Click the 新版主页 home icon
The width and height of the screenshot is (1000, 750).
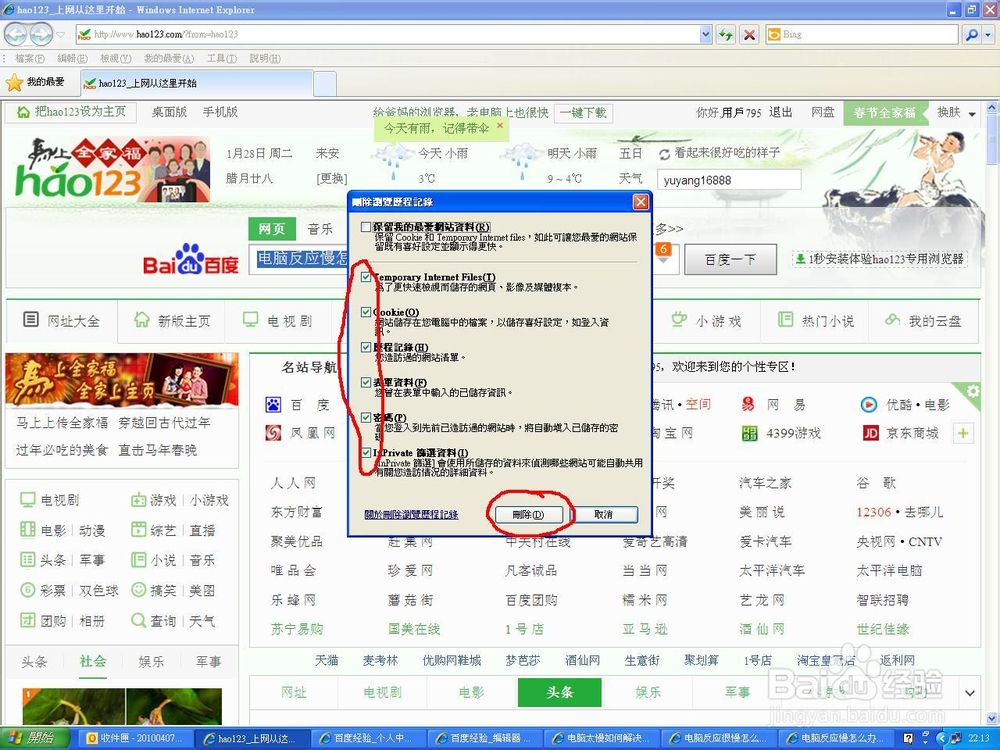pos(142,320)
